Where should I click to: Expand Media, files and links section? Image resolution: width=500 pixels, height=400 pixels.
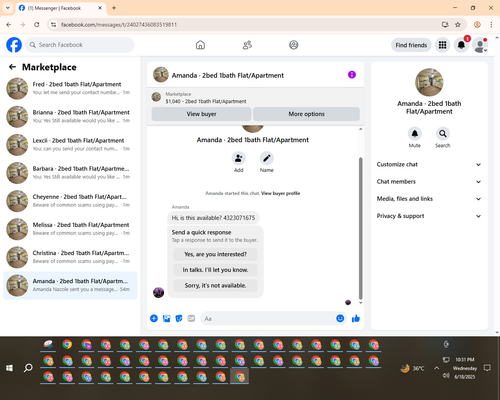429,199
